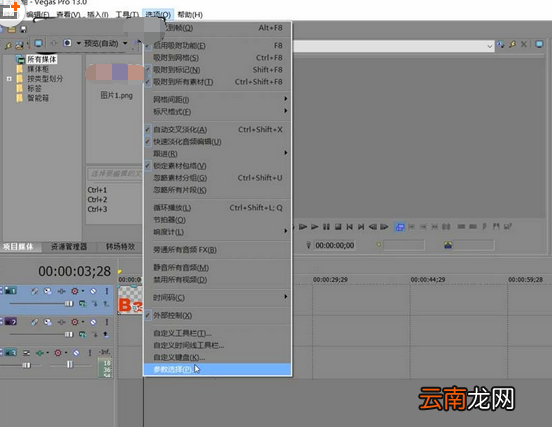Open track 1 Track FX icon
Image resolution: width=552 pixels, height=427 pixels.
tap(62, 291)
